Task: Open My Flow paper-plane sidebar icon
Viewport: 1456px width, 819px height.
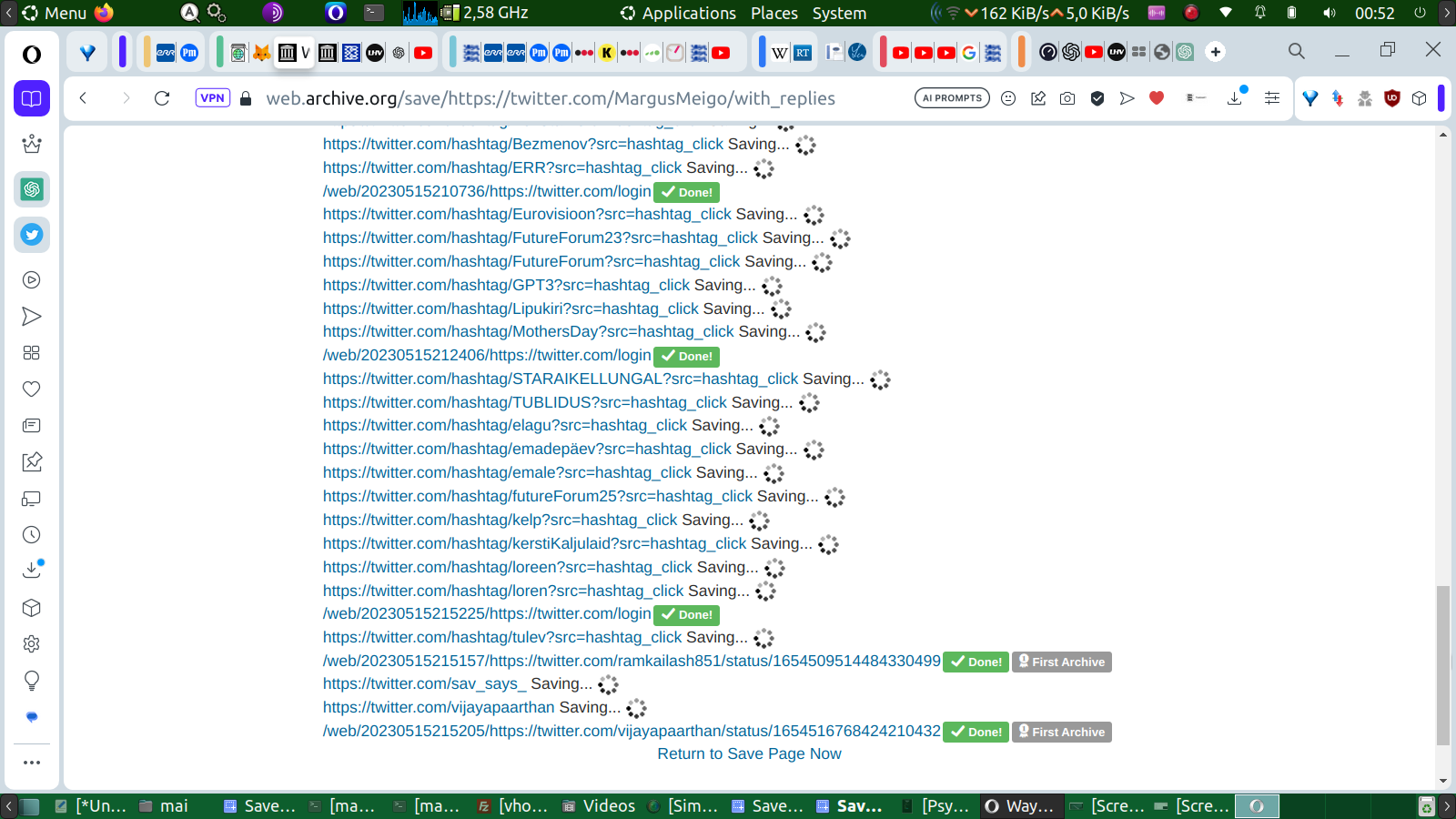Action: (32, 317)
